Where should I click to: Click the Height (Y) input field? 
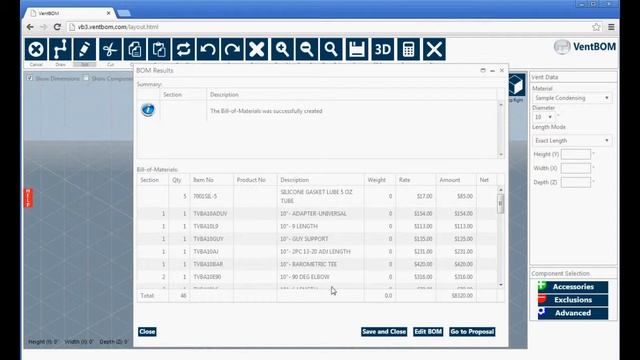(x=576, y=154)
